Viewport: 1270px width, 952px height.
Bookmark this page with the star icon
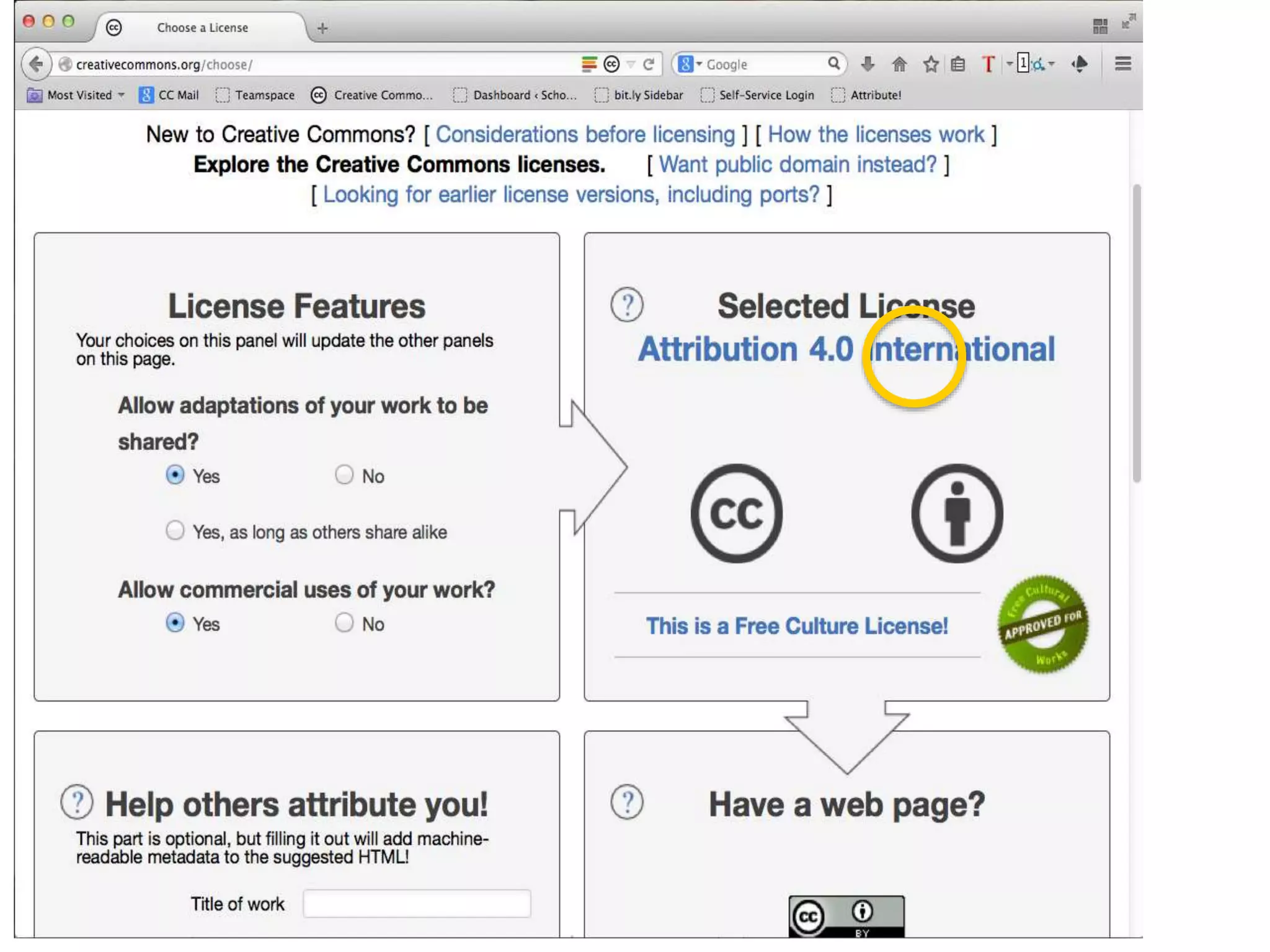[930, 64]
